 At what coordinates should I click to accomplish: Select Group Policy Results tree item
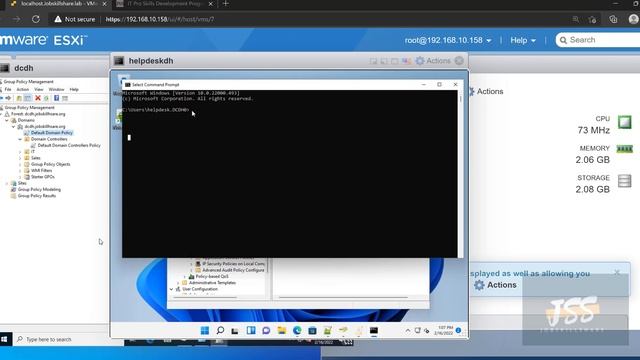coord(37,196)
